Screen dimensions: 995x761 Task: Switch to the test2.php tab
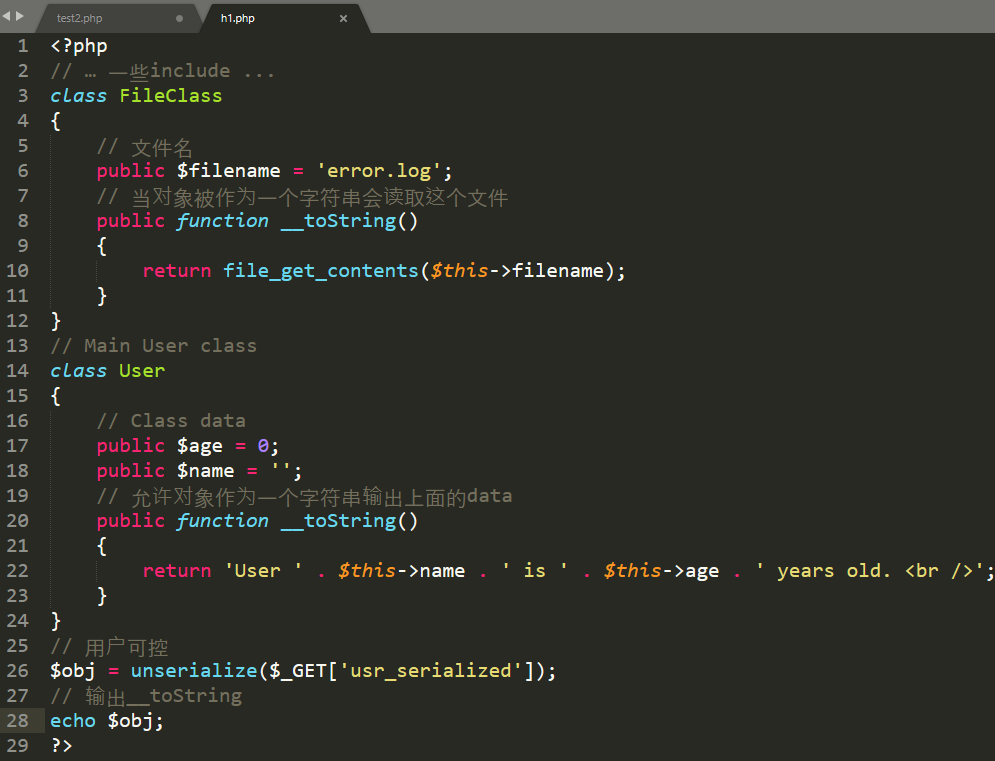coord(80,18)
